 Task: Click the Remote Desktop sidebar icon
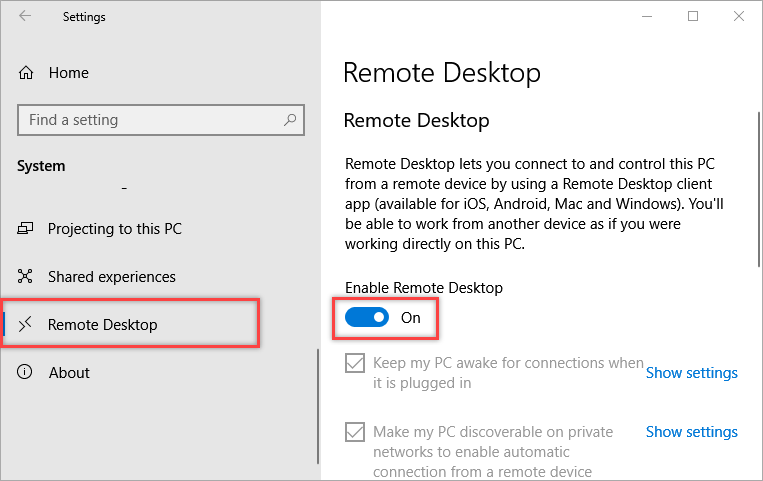[x=27, y=325]
